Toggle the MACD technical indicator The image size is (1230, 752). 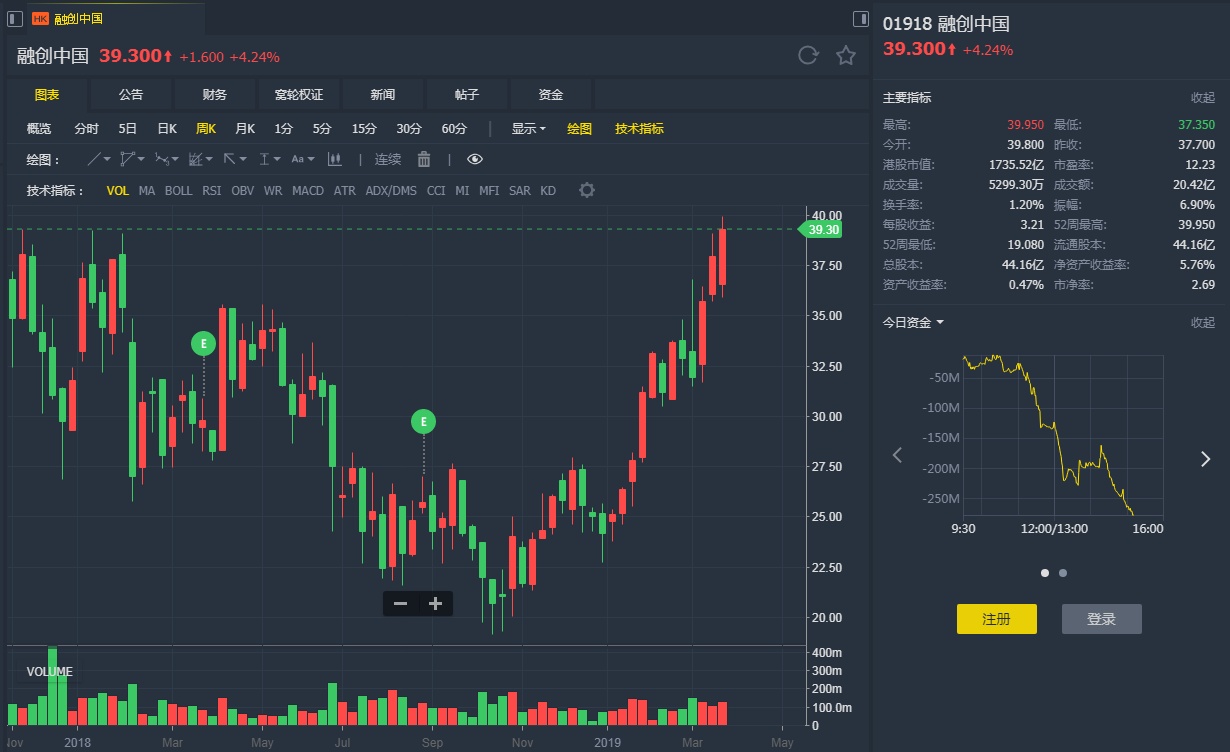[308, 190]
